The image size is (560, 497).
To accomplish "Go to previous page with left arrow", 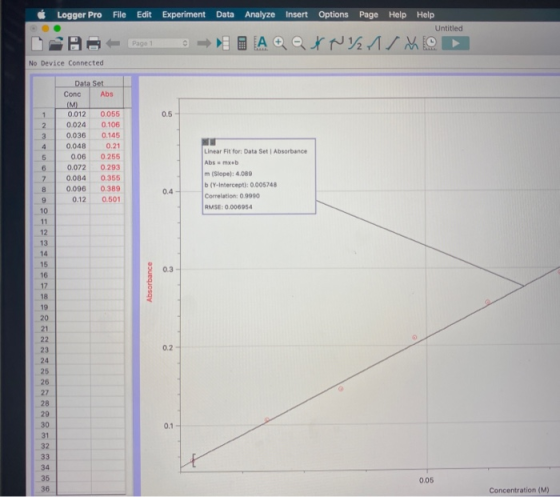I will point(113,44).
